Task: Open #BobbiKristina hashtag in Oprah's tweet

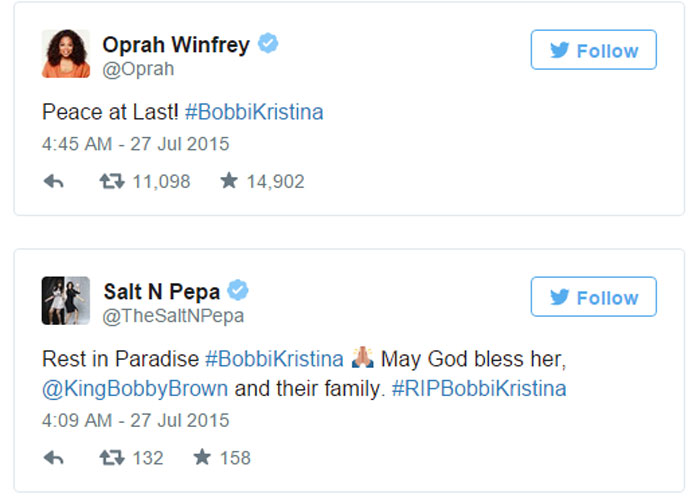Action: point(254,112)
